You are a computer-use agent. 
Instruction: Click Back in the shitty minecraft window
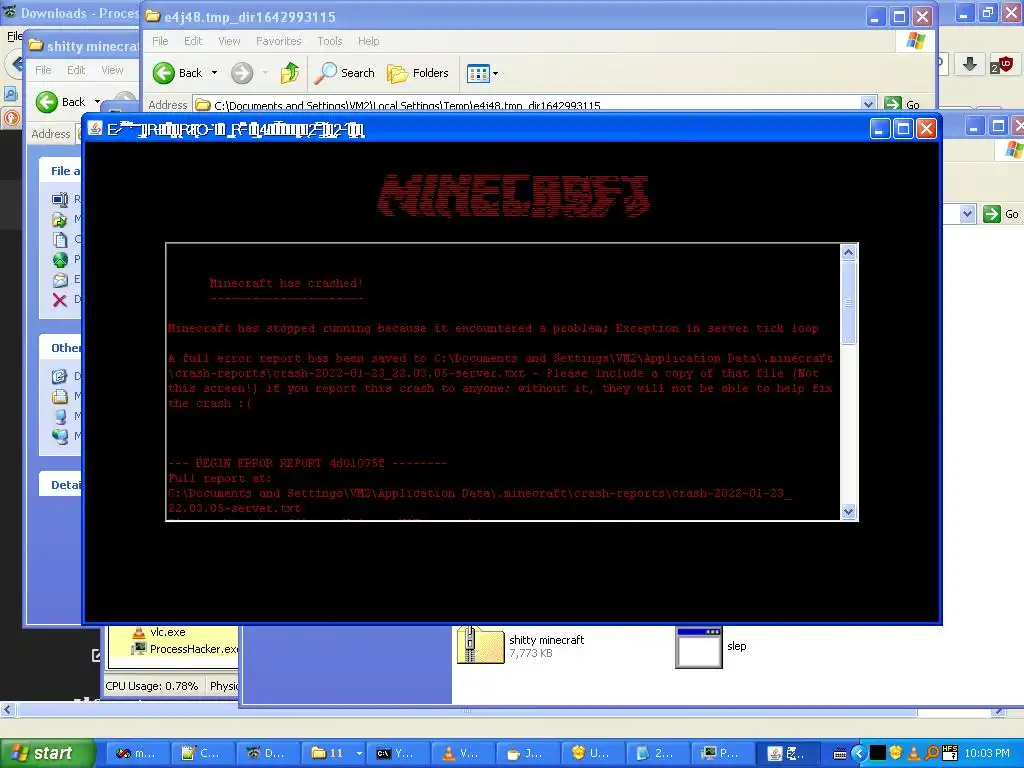click(61, 102)
